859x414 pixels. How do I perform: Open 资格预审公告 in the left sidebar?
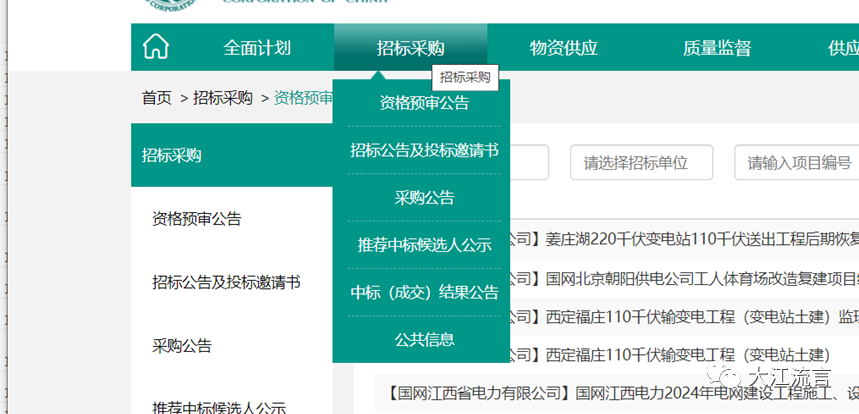pyautogui.click(x=197, y=219)
